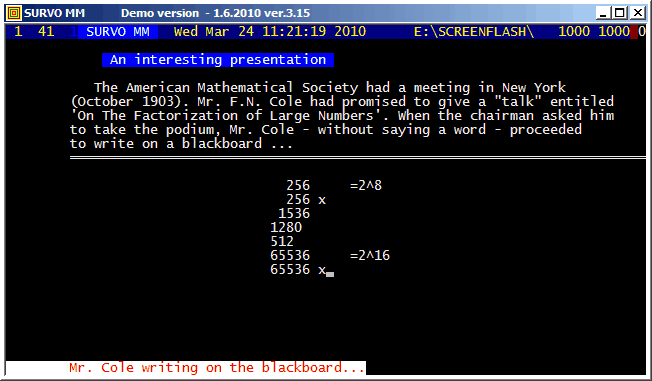The image size is (652, 381).
Task: Click the =2^16 annotation
Action: [370, 255]
